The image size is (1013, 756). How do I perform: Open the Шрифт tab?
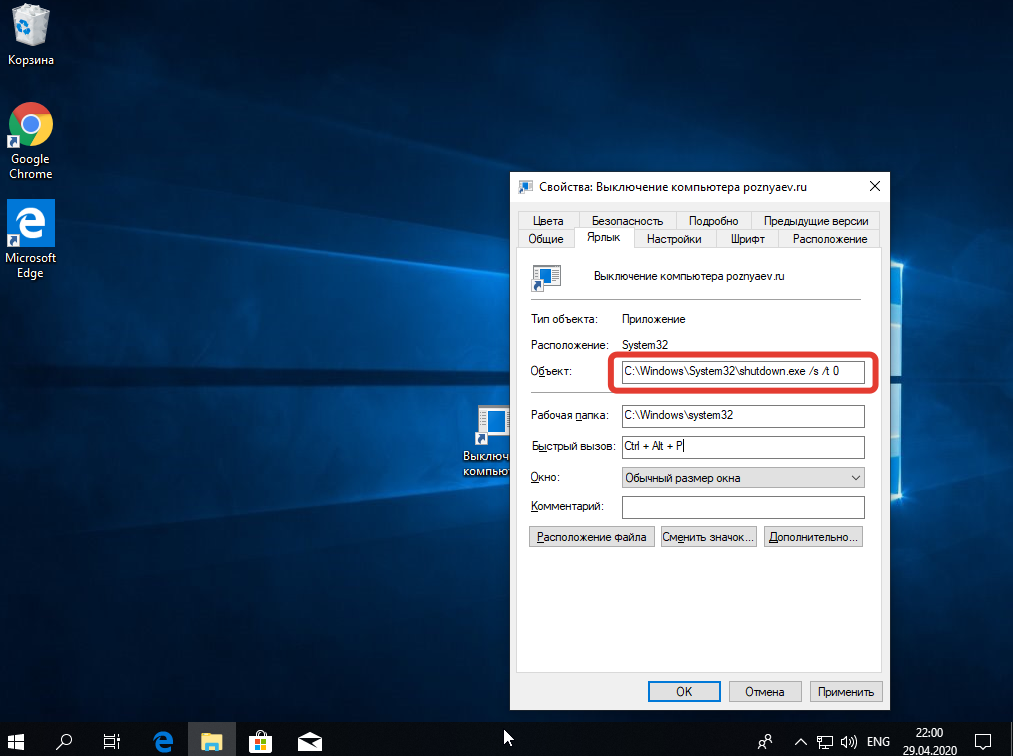[747, 239]
